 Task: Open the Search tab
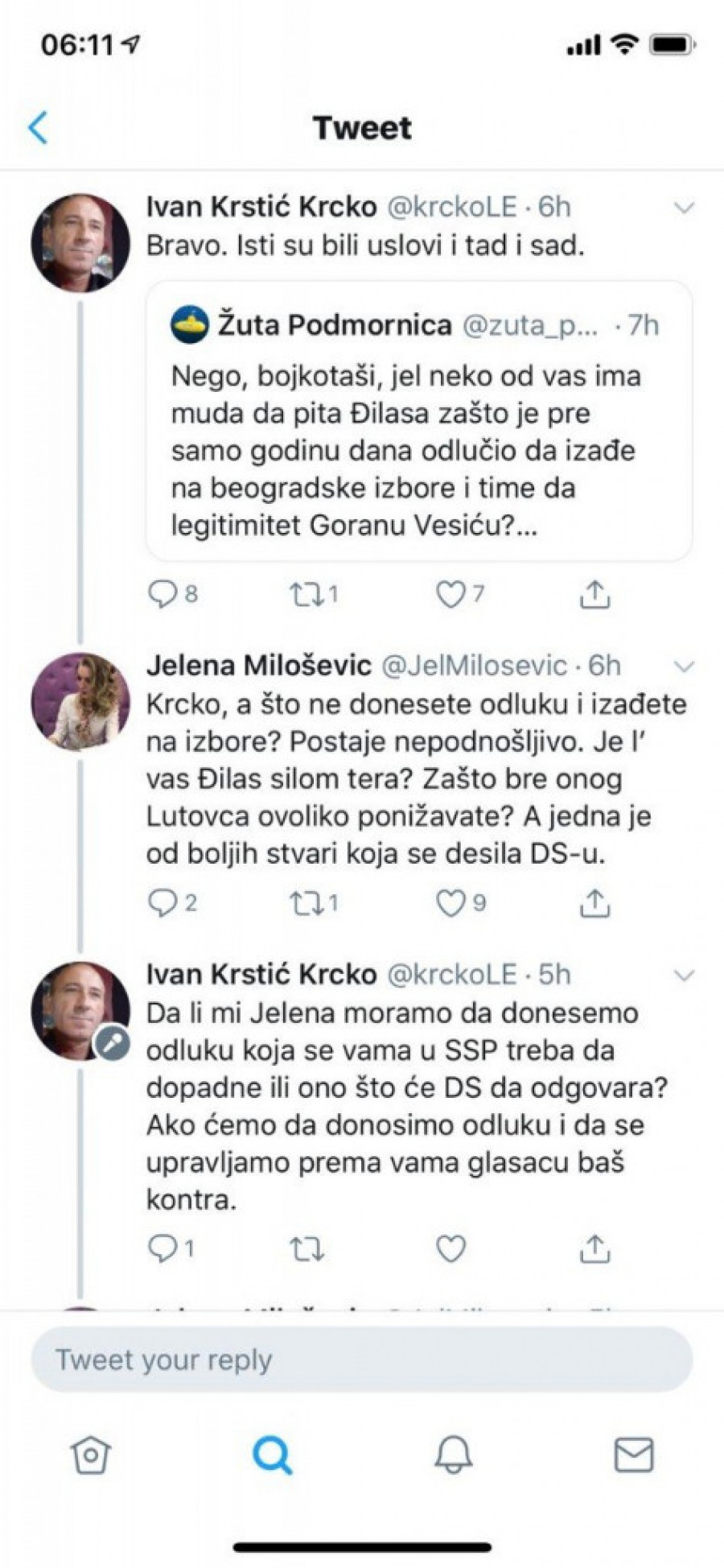(x=272, y=1455)
